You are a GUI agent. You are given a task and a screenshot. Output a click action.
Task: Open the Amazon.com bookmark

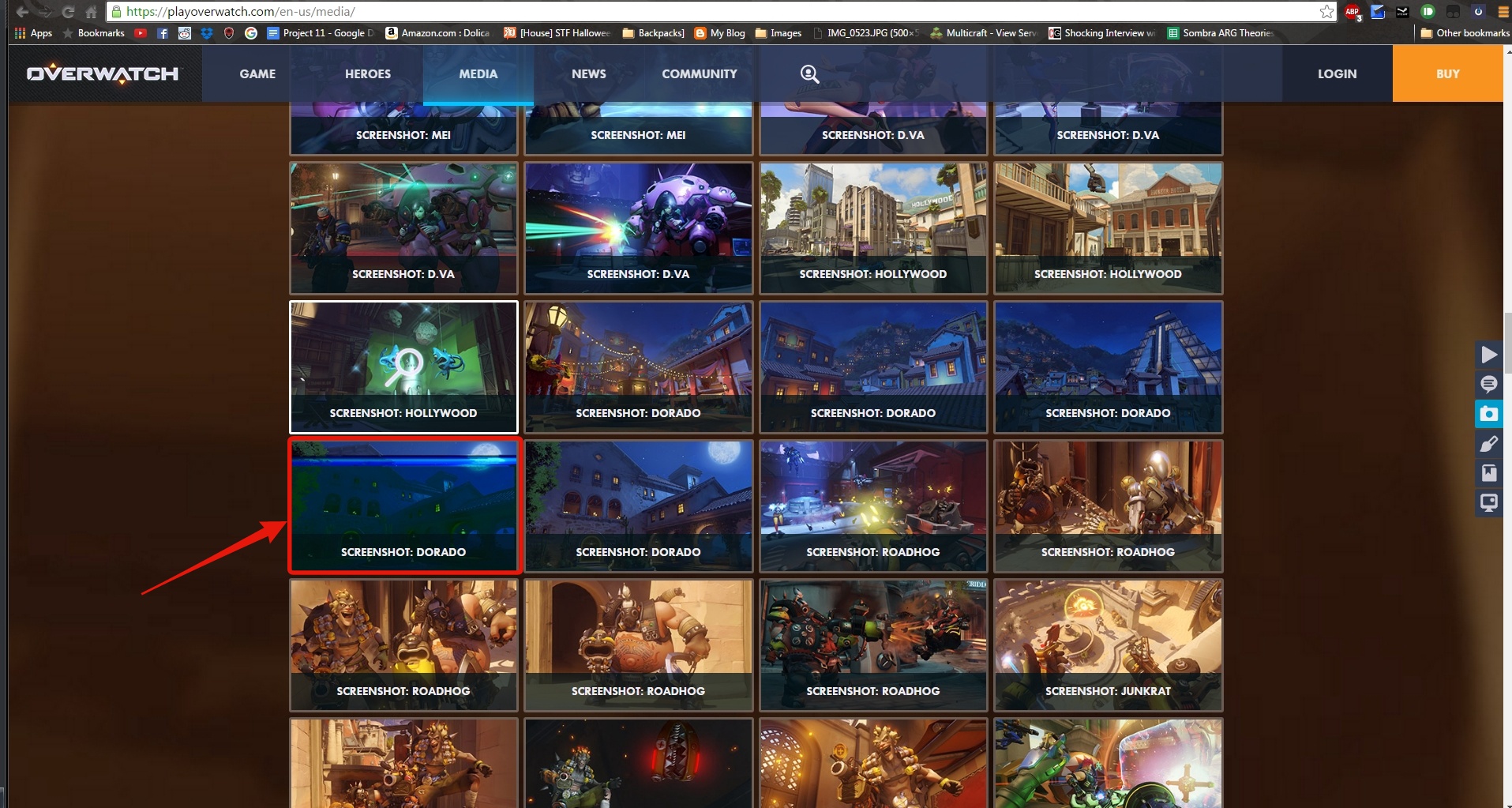(x=438, y=33)
